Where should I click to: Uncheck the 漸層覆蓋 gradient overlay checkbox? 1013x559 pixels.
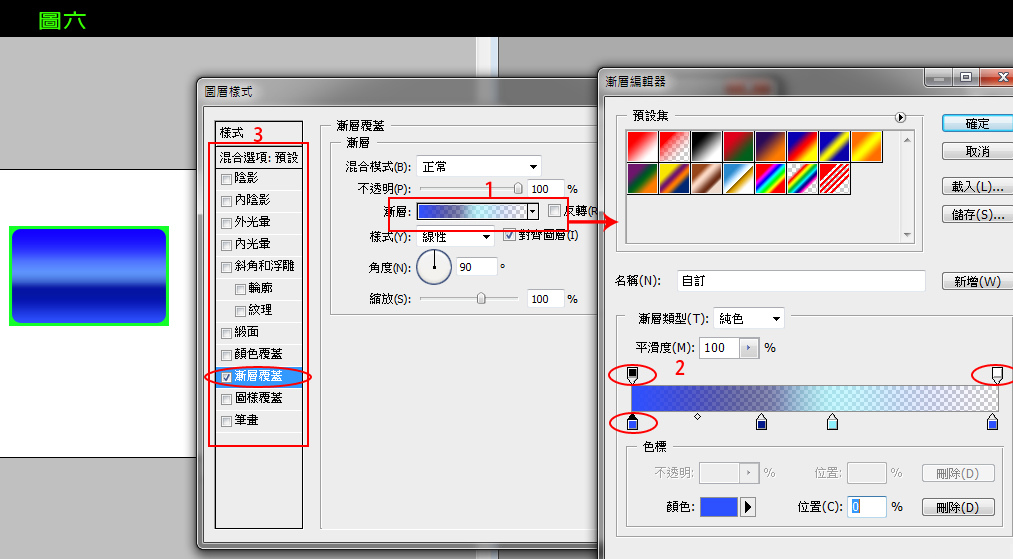point(226,377)
